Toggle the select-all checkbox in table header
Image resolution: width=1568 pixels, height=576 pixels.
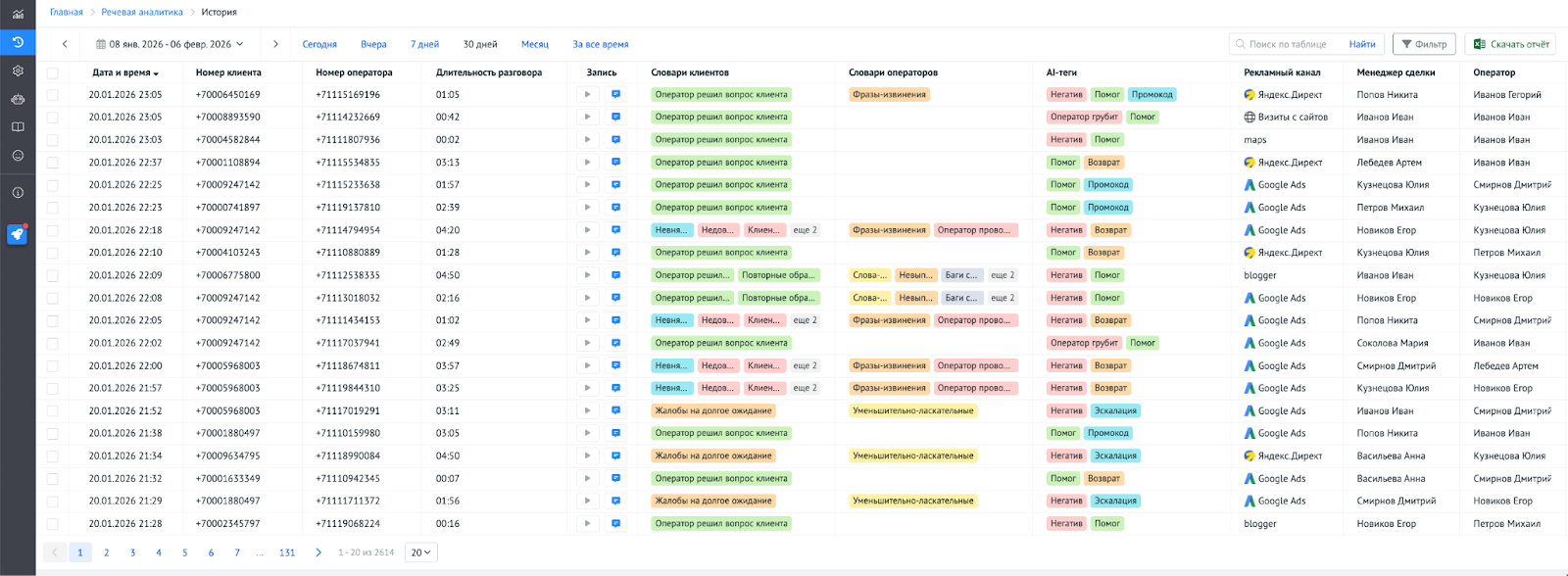[x=53, y=72]
